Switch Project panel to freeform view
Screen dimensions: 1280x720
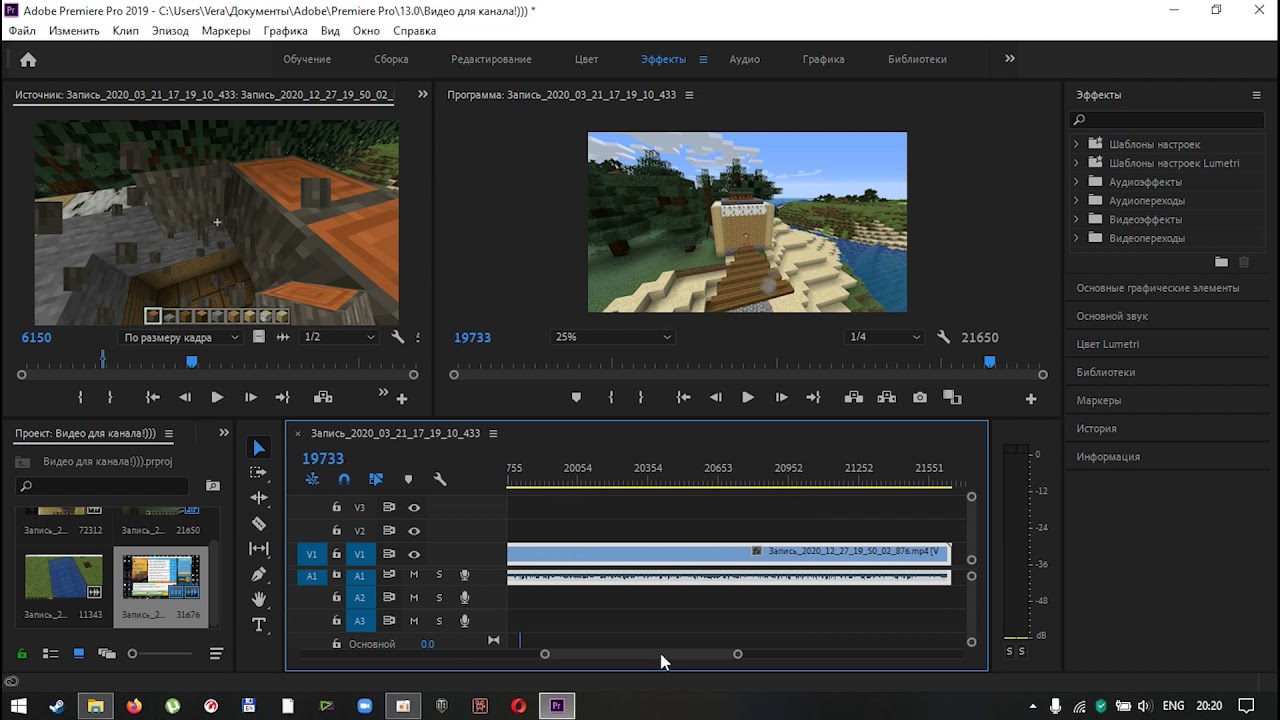coord(106,654)
